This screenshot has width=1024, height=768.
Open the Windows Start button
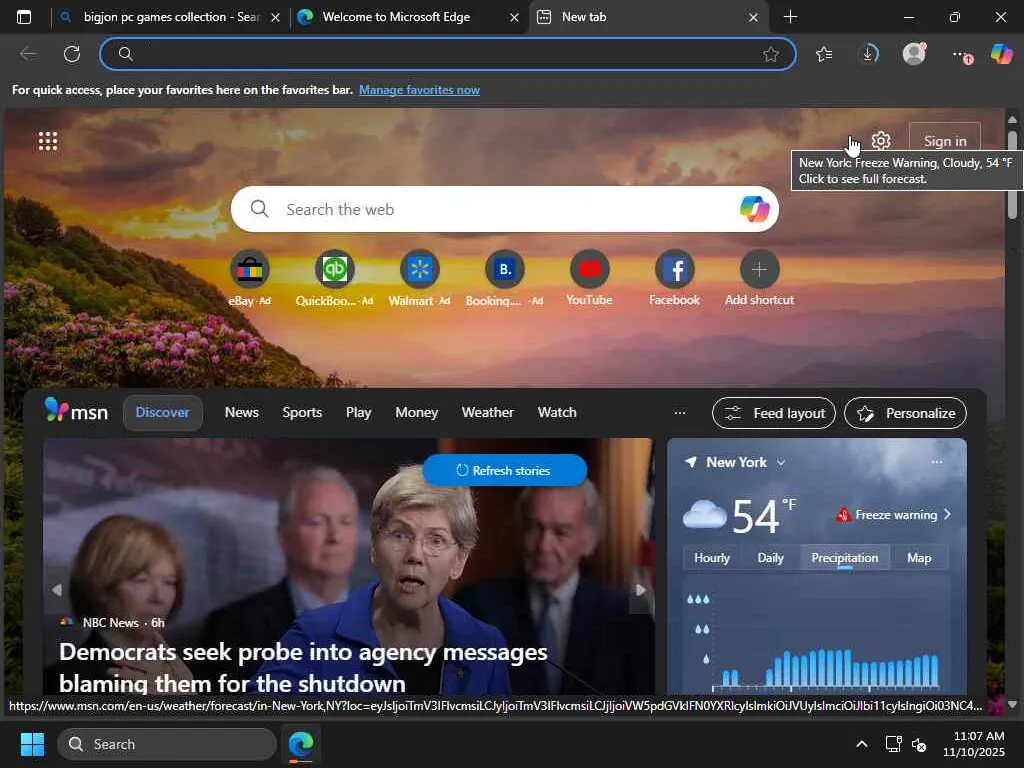[x=32, y=744]
